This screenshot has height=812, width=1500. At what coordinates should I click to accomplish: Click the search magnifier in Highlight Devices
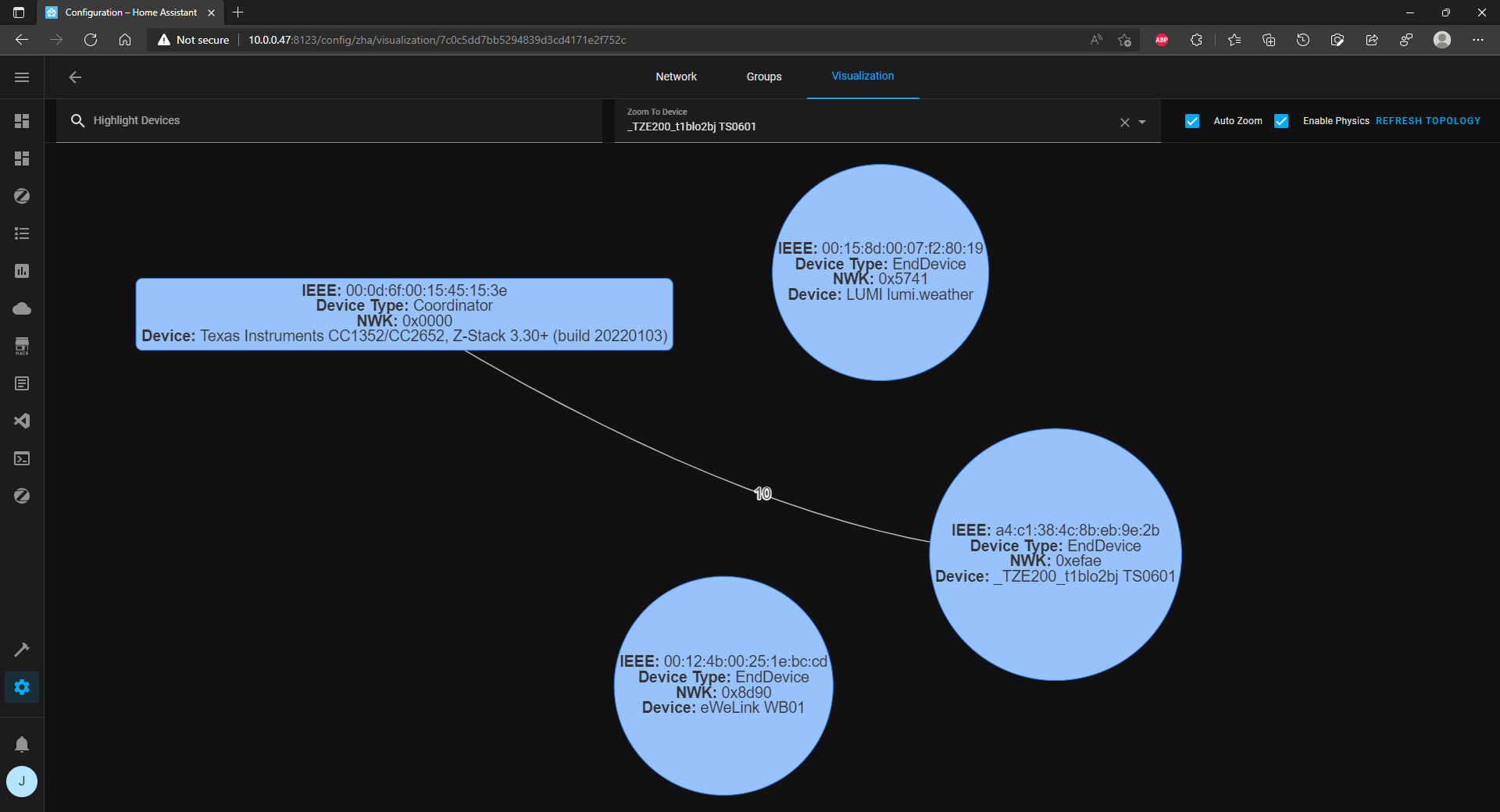78,120
